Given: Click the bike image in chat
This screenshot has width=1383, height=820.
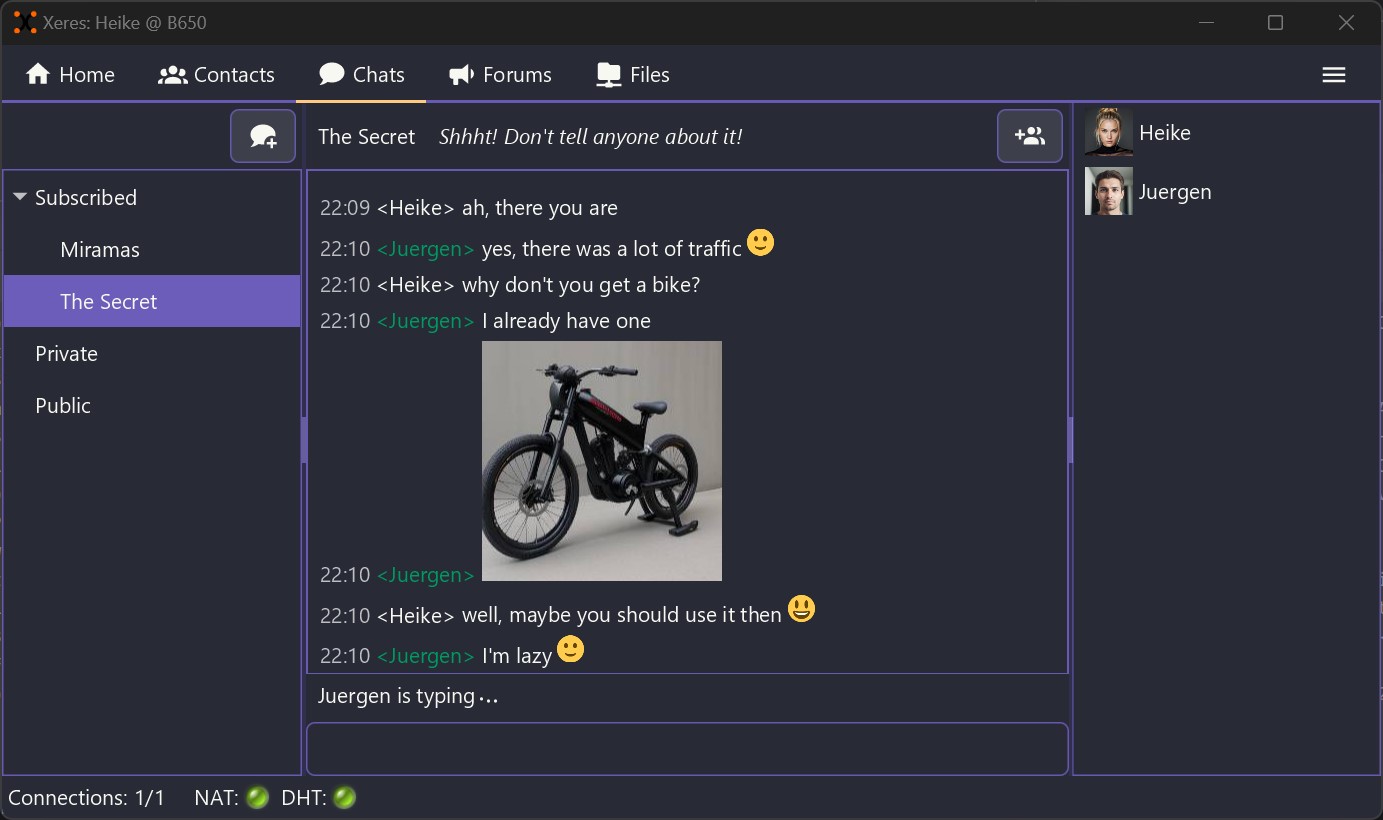Looking at the screenshot, I should click(x=602, y=461).
